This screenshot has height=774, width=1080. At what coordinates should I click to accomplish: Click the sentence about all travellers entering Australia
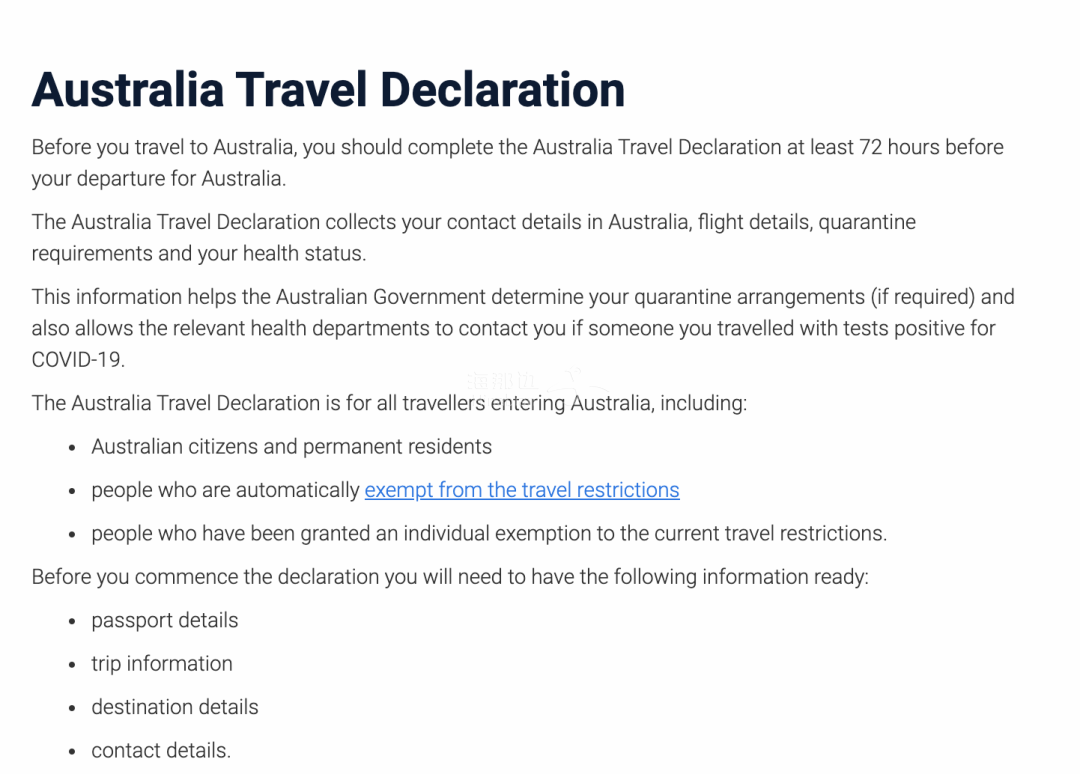coord(389,403)
